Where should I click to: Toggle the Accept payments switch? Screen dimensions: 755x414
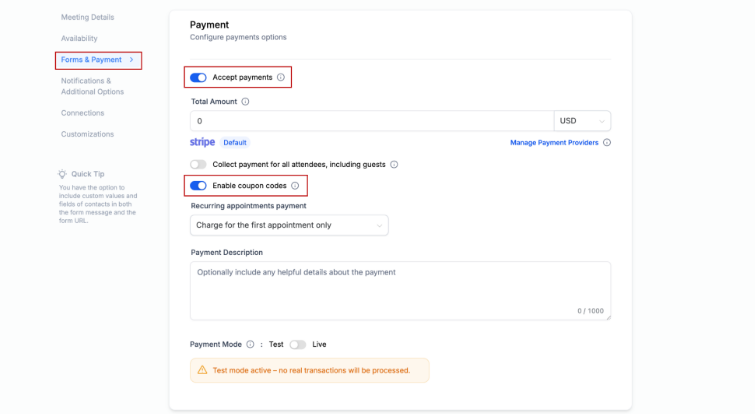point(198,77)
